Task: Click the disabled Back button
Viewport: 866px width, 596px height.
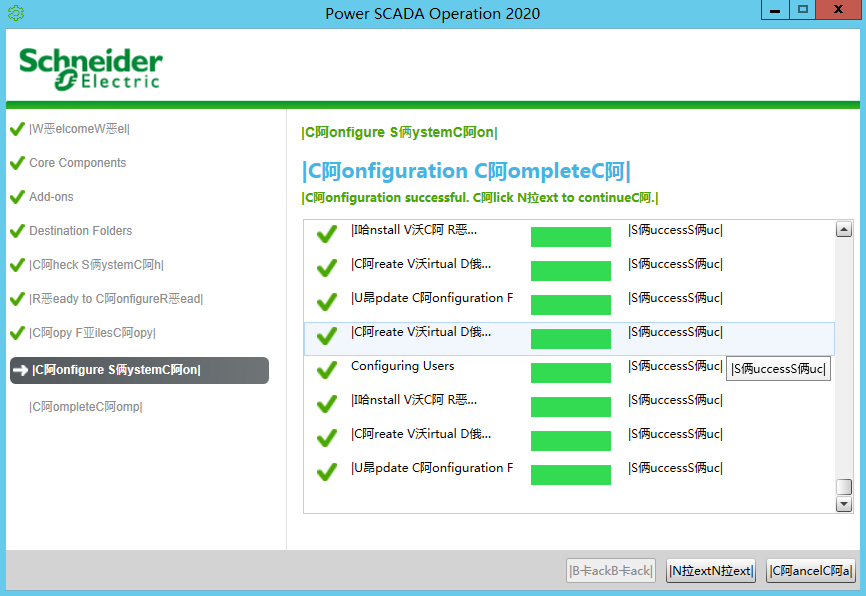Action: tap(611, 571)
